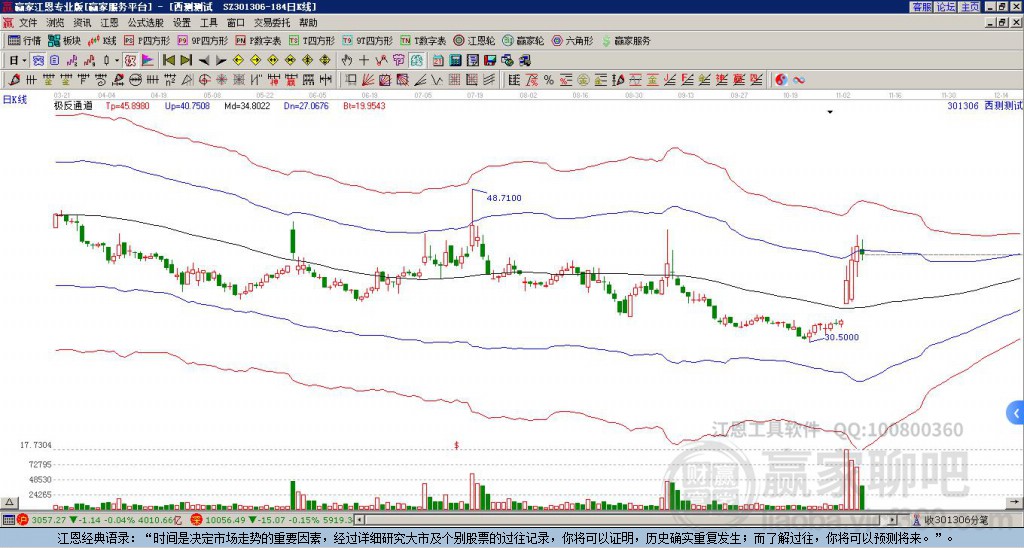Click the yin-yang icon
Image resolution: width=1024 pixels, height=548 pixels.
point(781,80)
